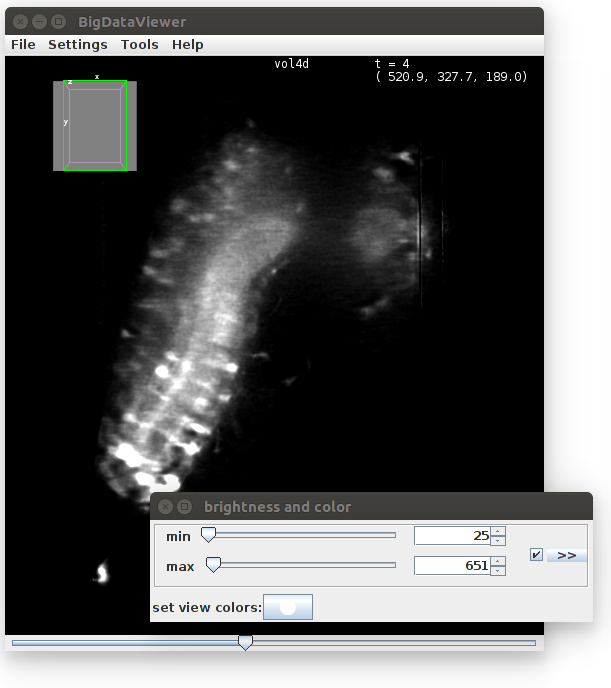Click the min brightness slider handle

(x=208, y=535)
